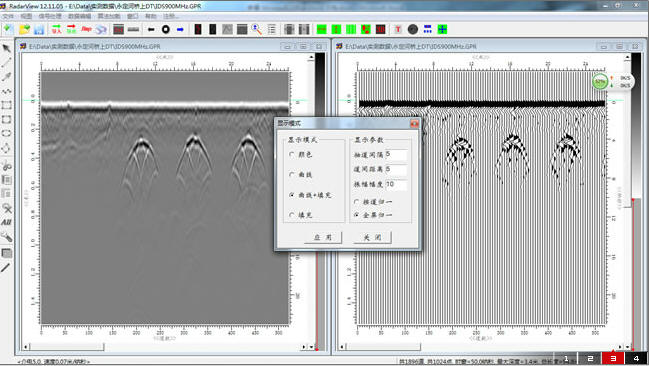Click the black left arrow toolbar icon

point(151,29)
